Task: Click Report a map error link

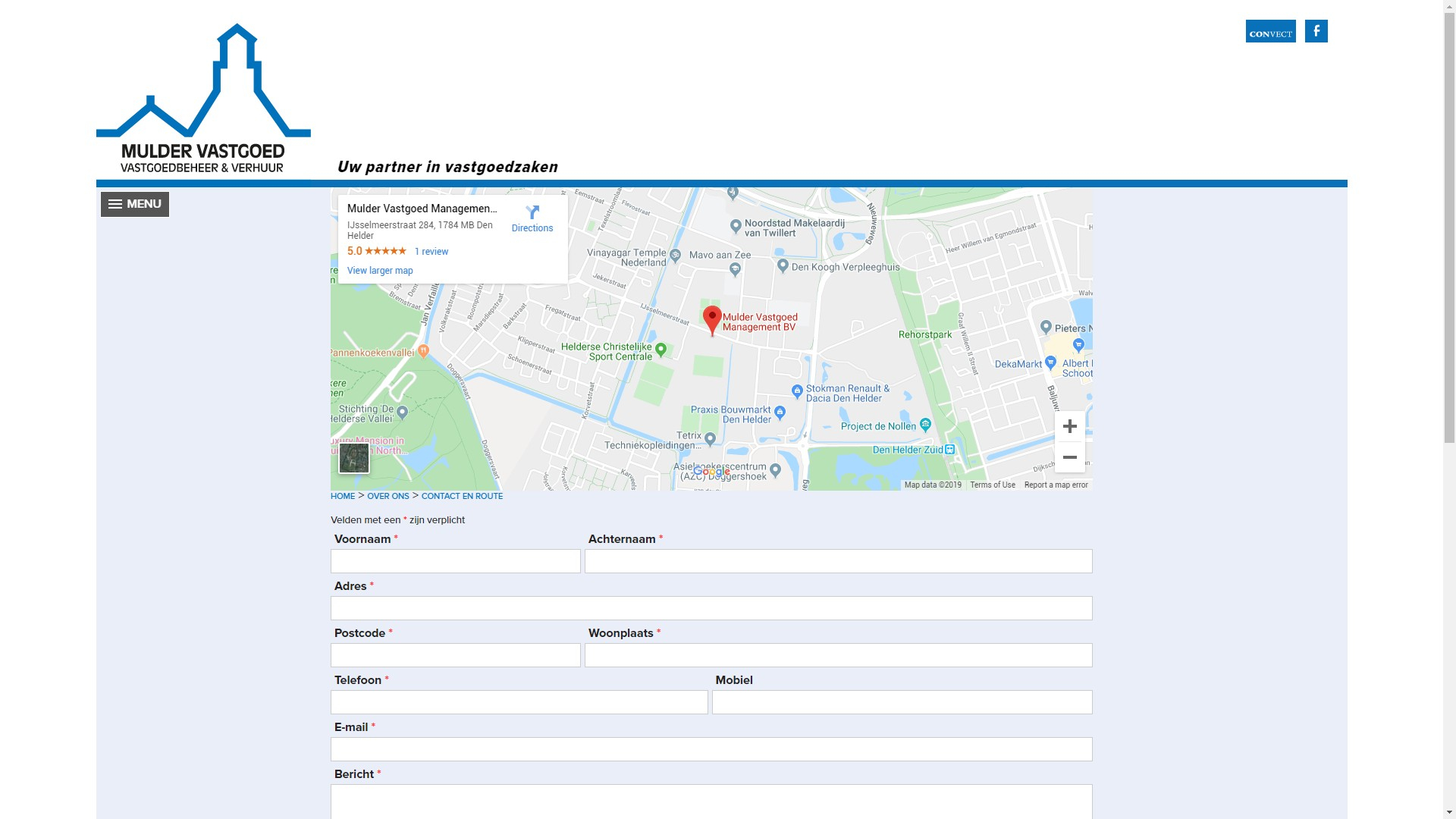Action: click(1056, 485)
